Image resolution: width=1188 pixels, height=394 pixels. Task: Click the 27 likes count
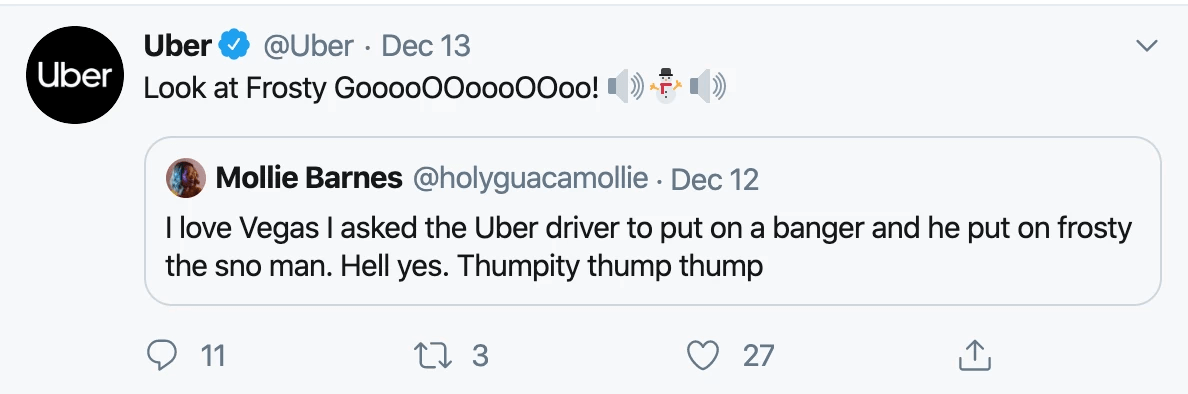point(758,355)
